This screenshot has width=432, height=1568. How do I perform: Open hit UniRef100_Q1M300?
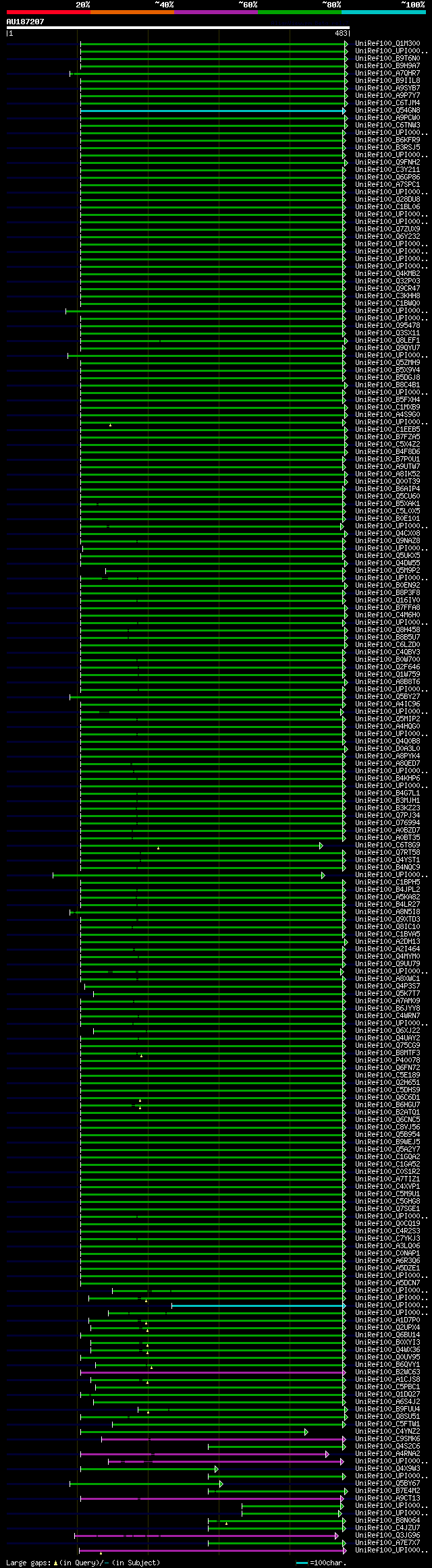(387, 44)
